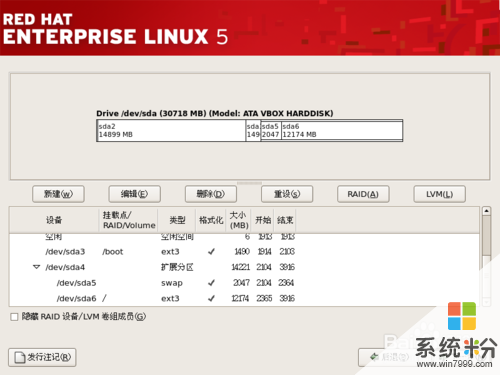
Task: Click the 挂载点/RAID/Volume column header
Action: coord(128,220)
